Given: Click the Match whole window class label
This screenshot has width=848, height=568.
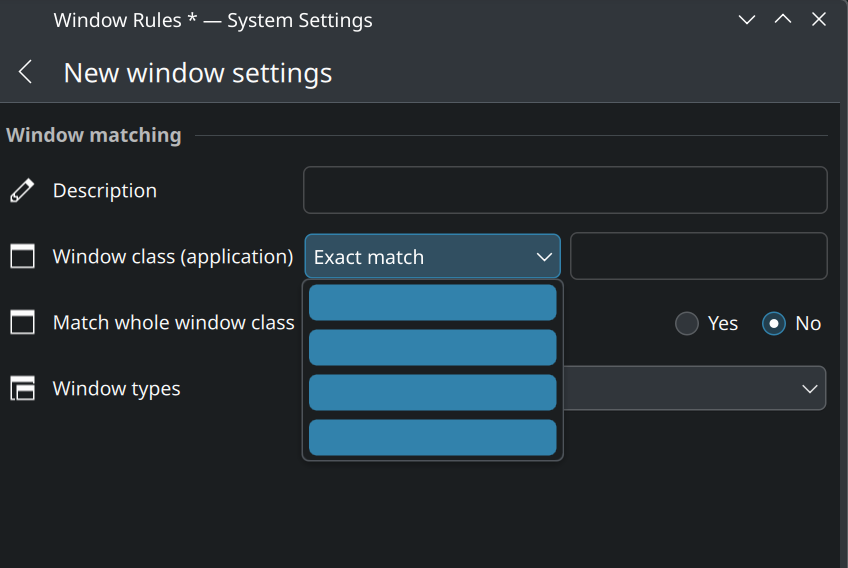Looking at the screenshot, I should point(174,322).
